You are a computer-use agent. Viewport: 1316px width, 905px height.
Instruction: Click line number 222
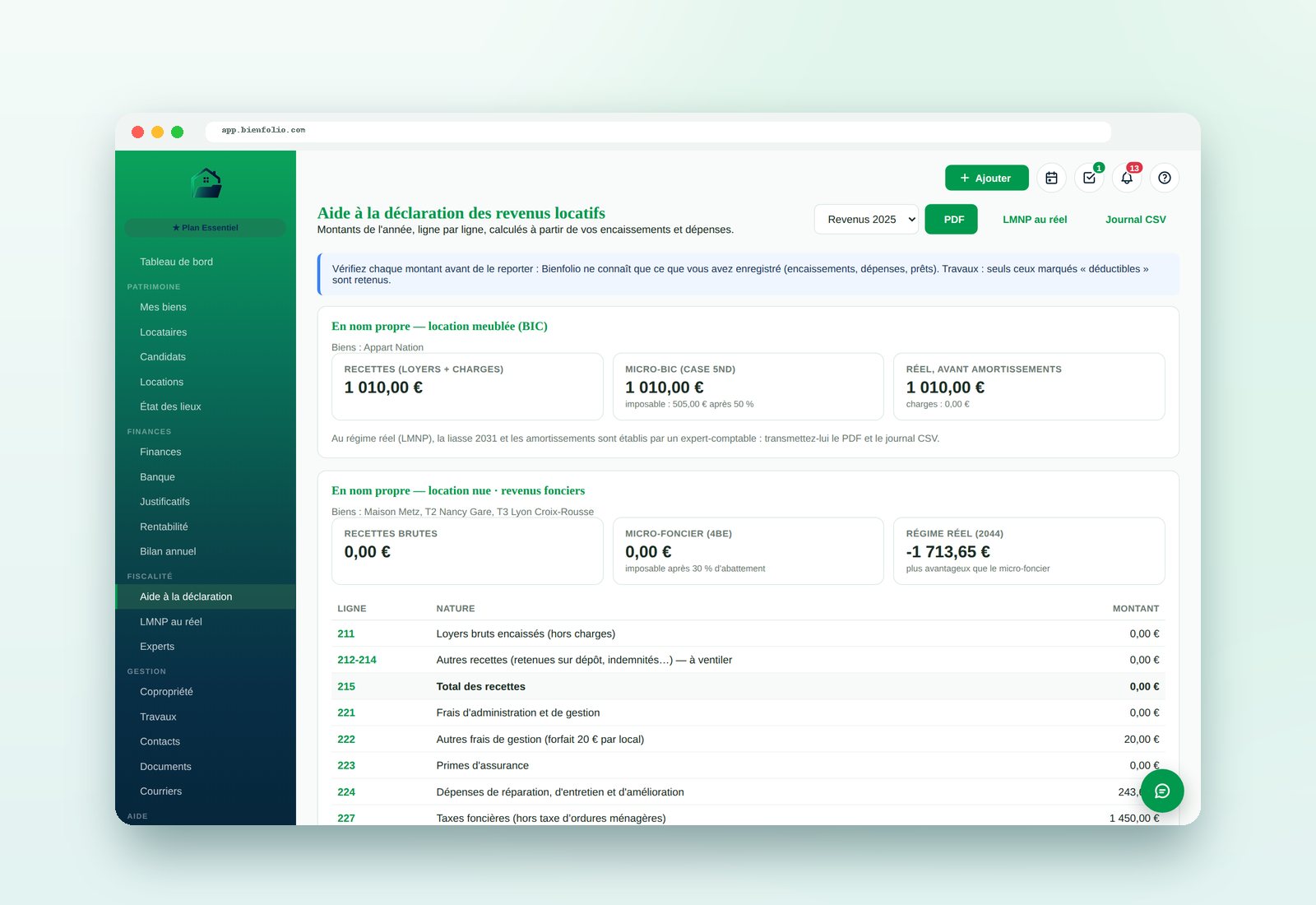tap(346, 739)
